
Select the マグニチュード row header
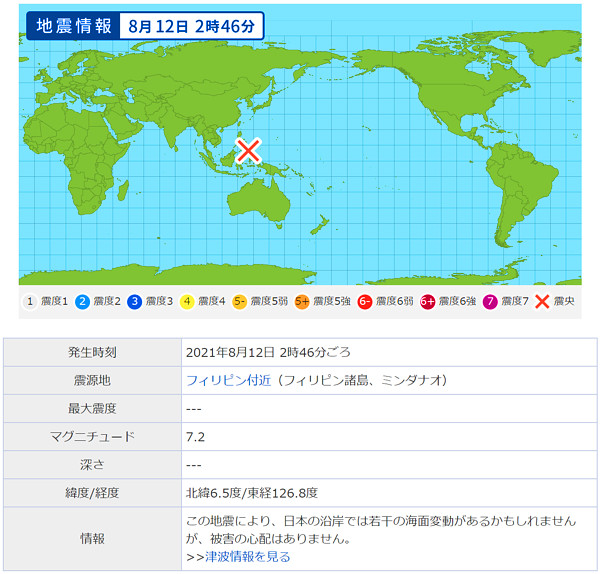pos(92,437)
